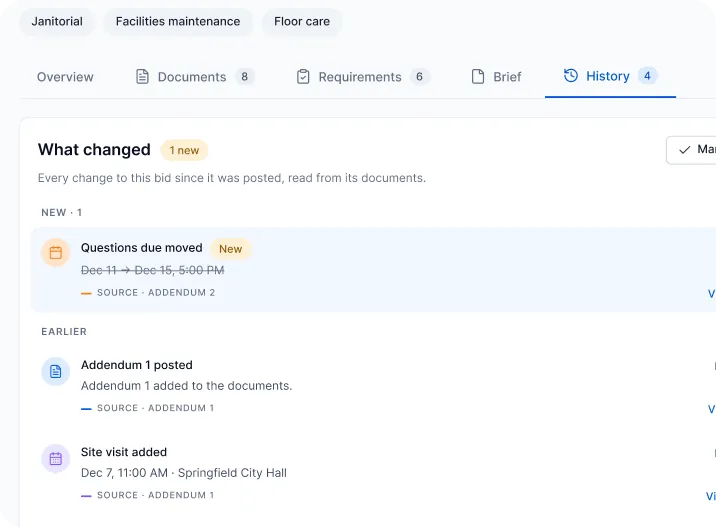This screenshot has width=716, height=528.
Task: Click the Brief page icon
Action: 478,77
